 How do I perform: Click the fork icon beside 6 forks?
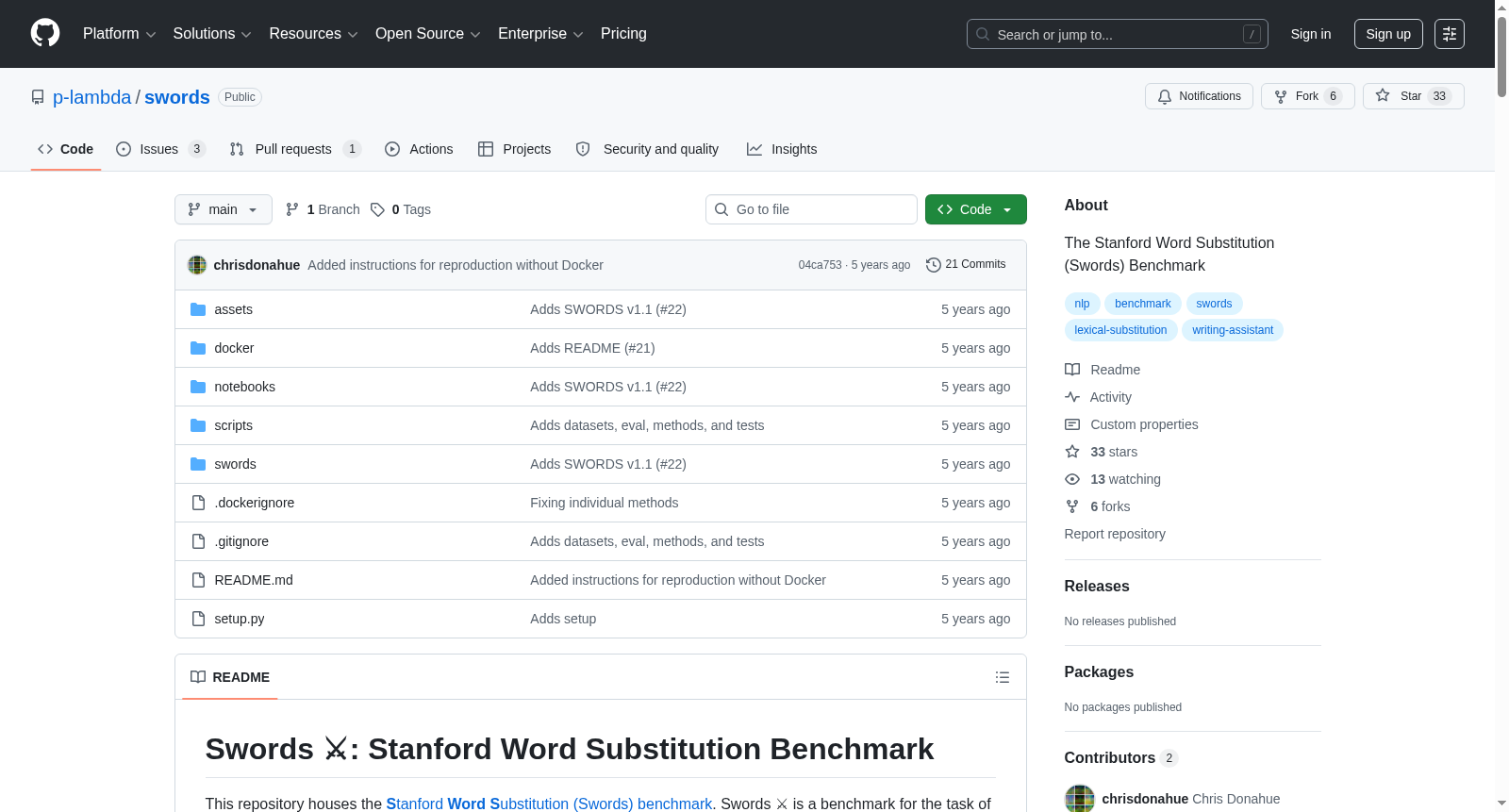(x=1072, y=506)
